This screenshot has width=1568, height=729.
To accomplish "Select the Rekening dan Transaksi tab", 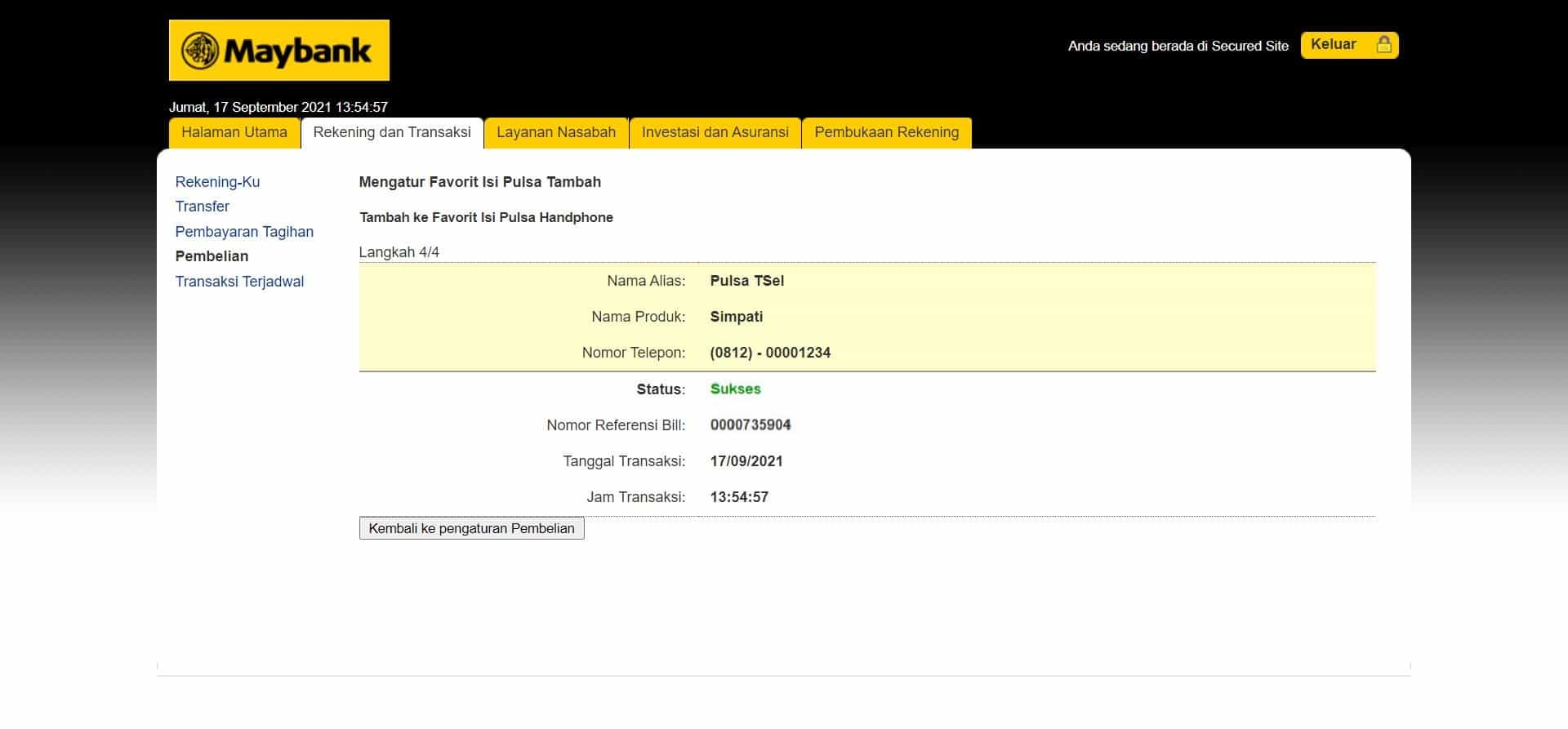I will click(392, 132).
